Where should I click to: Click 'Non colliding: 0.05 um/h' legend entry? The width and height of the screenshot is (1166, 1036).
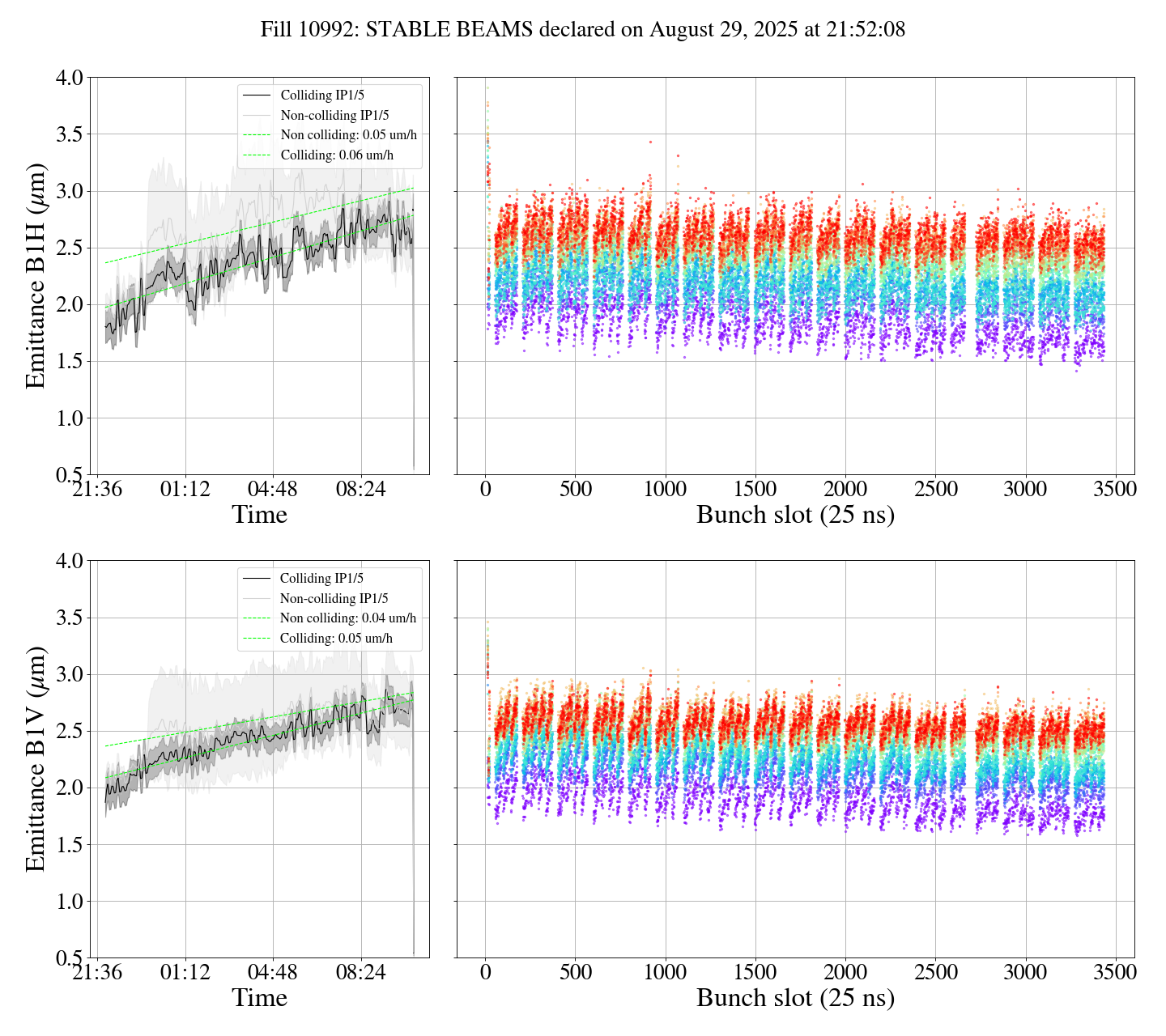pos(348,135)
